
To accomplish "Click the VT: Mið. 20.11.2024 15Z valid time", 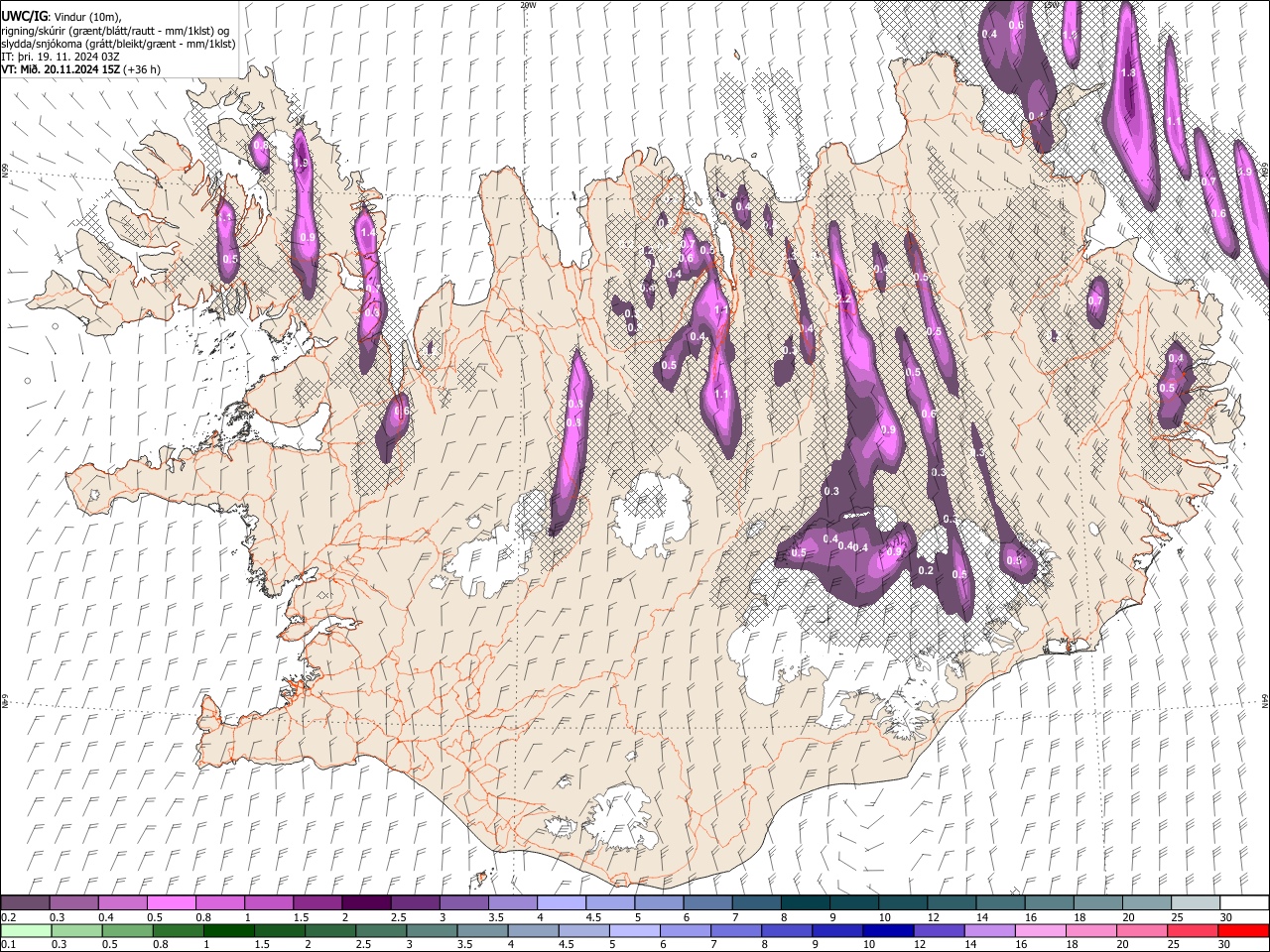I will tap(61, 69).
